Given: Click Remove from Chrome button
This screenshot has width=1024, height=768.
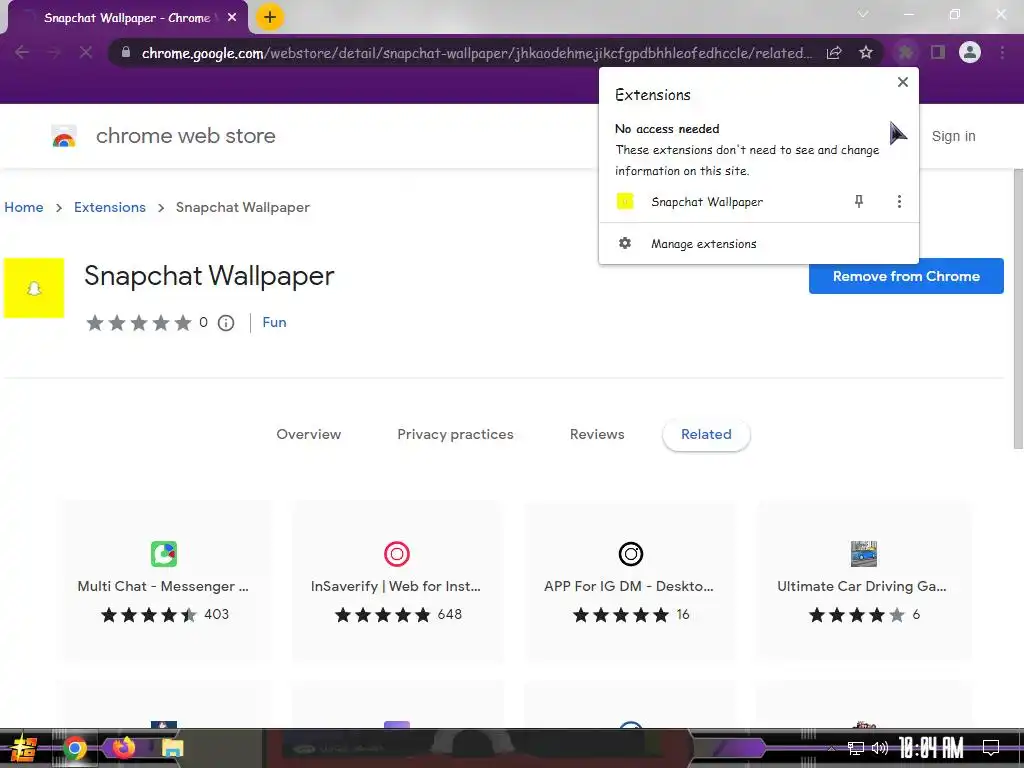Looking at the screenshot, I should tap(906, 276).
